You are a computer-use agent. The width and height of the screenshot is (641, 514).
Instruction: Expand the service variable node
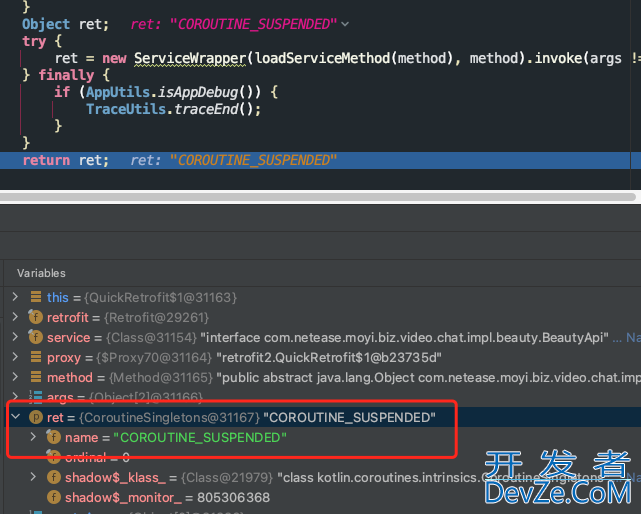point(15,337)
